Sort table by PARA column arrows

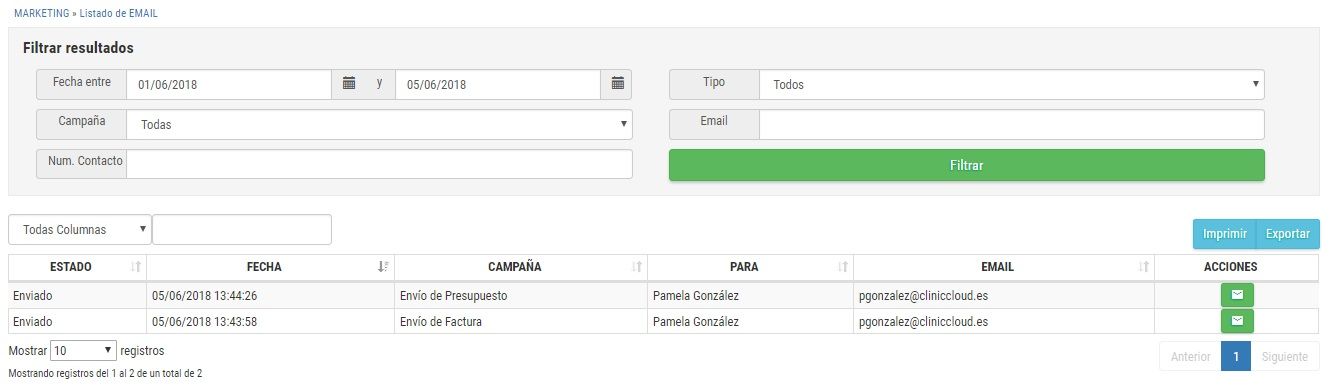[843, 267]
